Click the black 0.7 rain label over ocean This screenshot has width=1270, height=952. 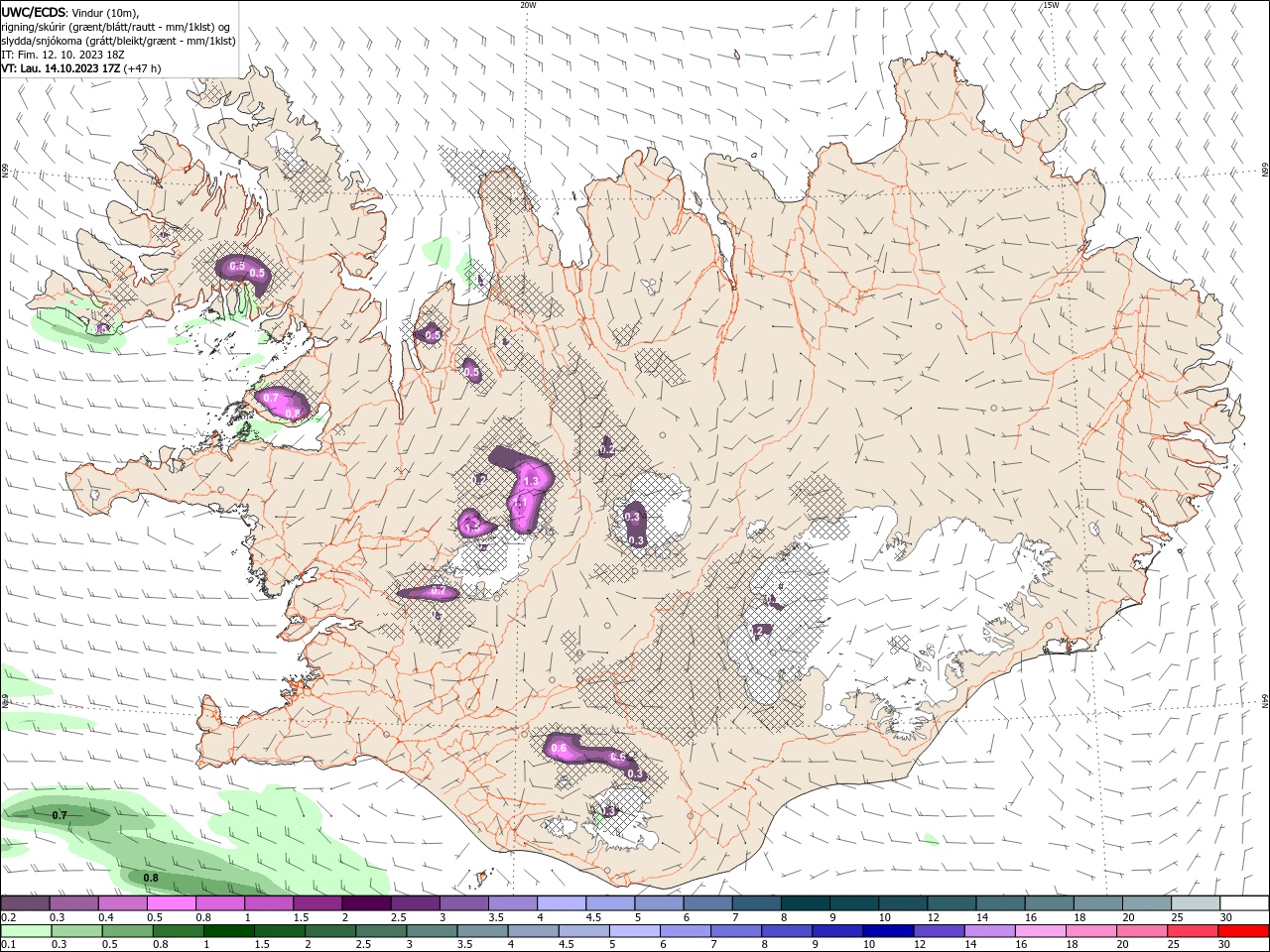60,815
